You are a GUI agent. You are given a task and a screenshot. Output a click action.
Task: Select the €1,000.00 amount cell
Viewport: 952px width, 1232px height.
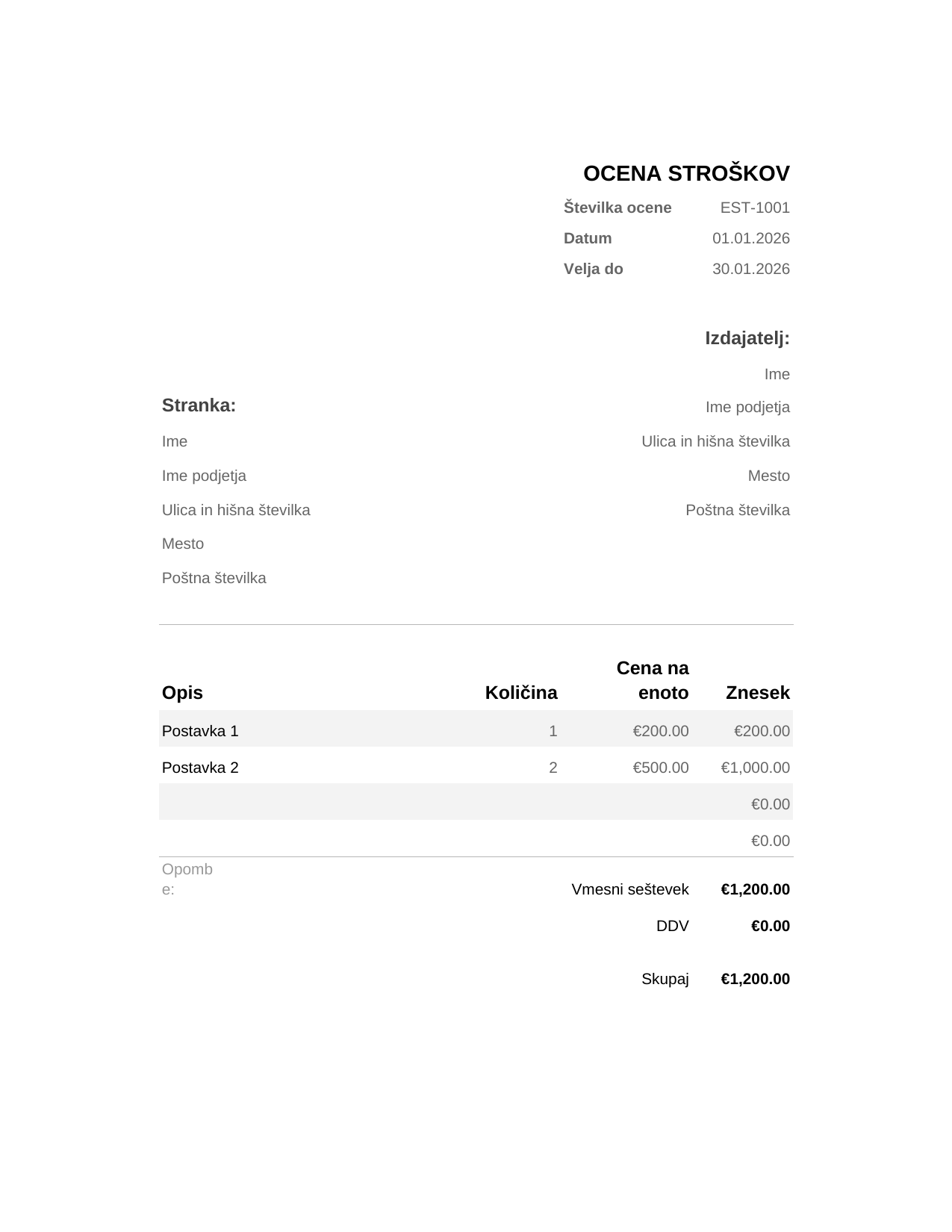[x=756, y=768]
